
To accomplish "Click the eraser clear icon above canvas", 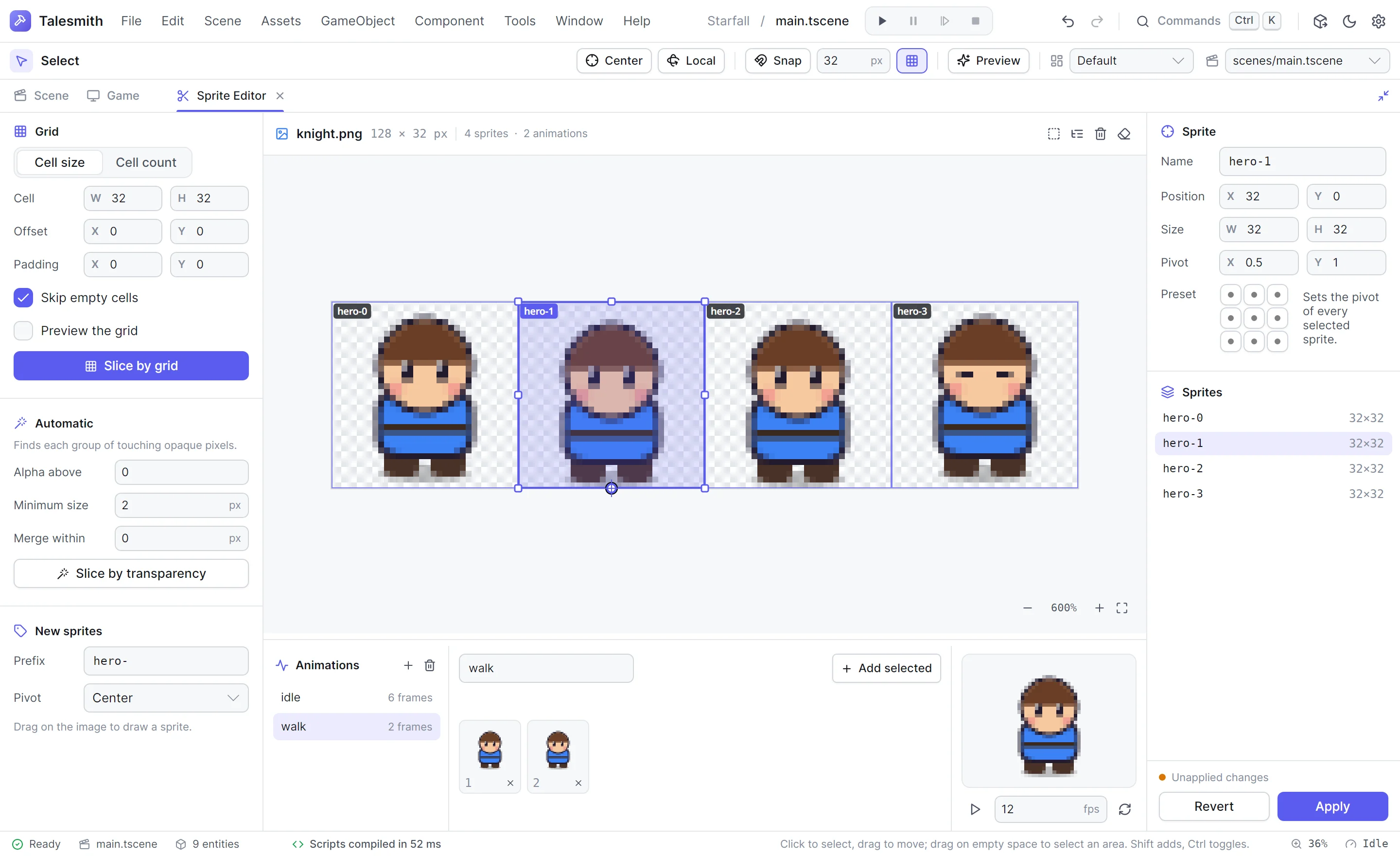I will pos(1124,134).
